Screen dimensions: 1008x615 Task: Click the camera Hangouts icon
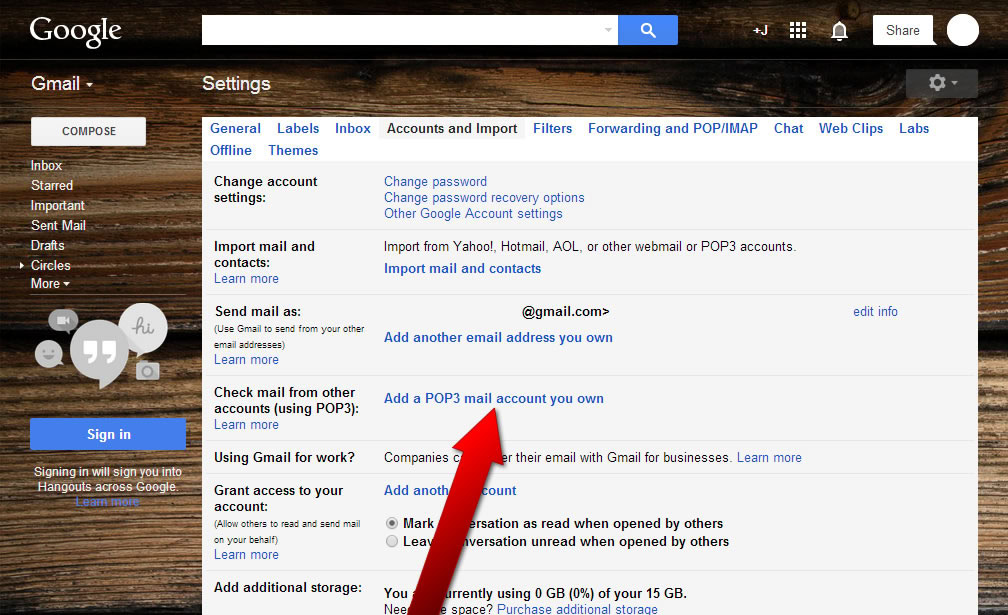tap(148, 371)
